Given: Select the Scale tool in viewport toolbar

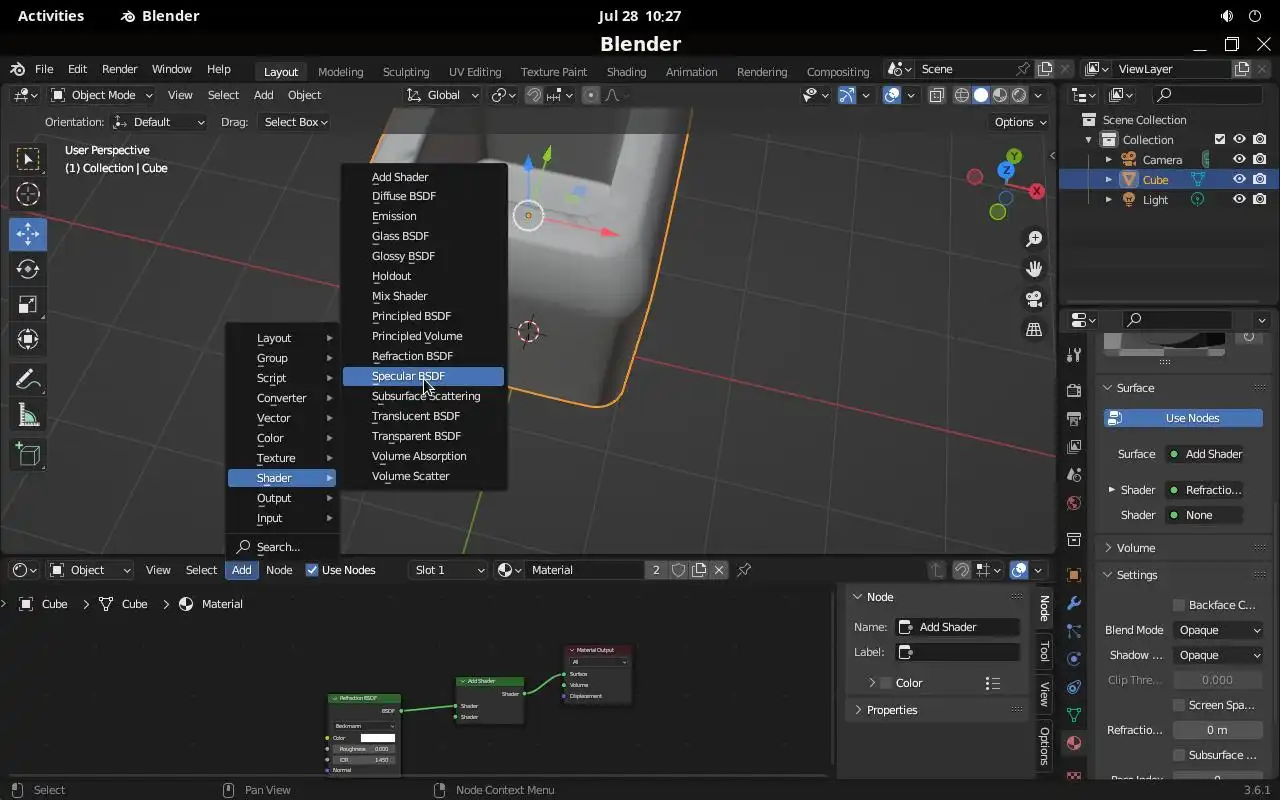Looking at the screenshot, I should pos(28,304).
